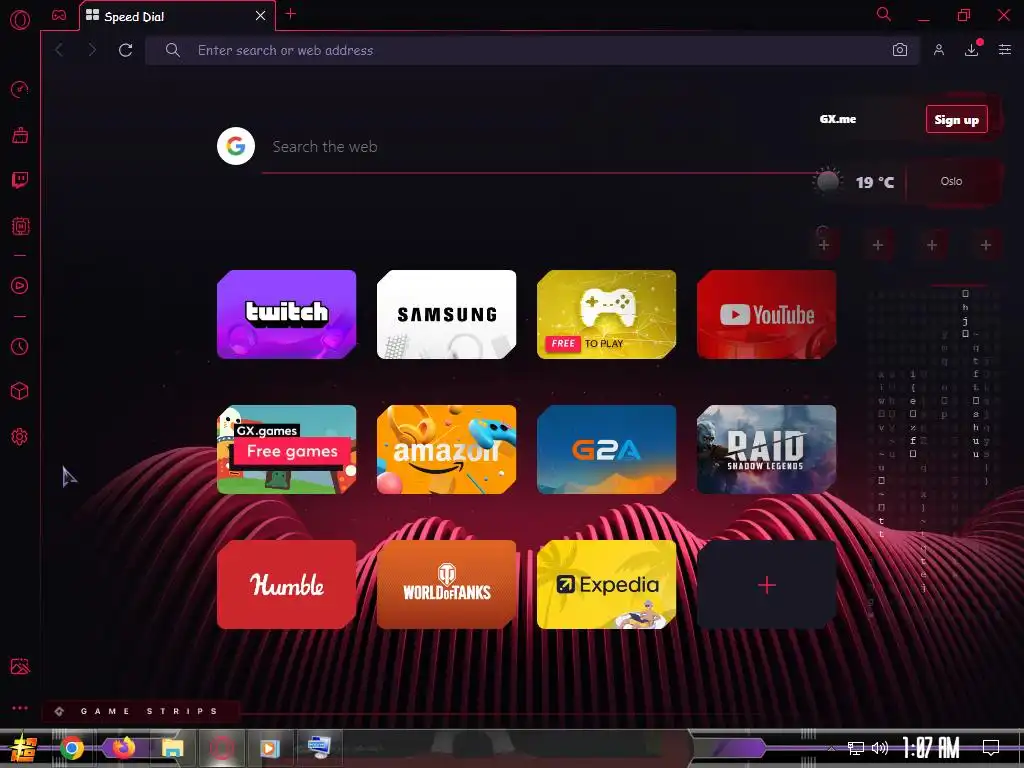This screenshot has height=768, width=1024.
Task: Click Opera GX taskbar icon
Action: click(x=222, y=748)
